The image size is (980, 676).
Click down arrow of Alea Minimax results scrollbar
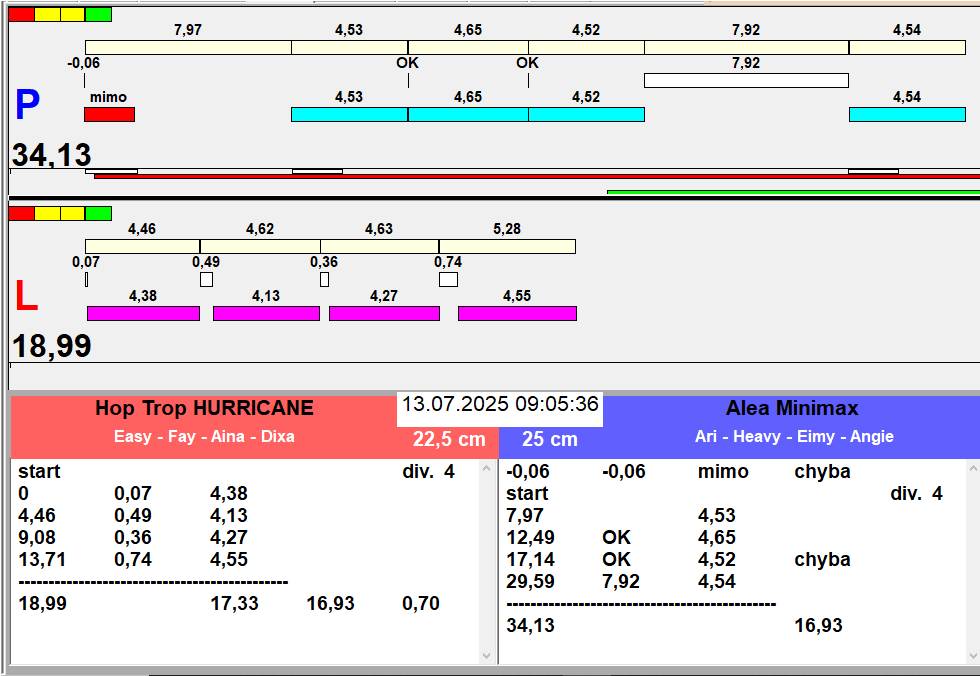(972, 656)
